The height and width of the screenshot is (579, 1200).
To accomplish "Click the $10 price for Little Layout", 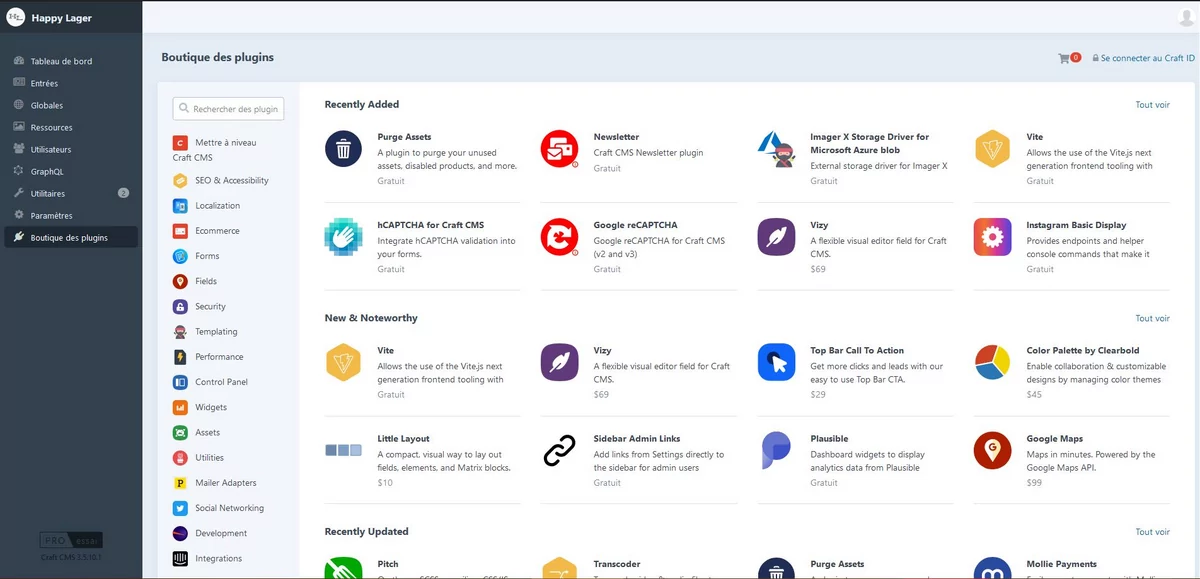I will pyautogui.click(x=385, y=483).
